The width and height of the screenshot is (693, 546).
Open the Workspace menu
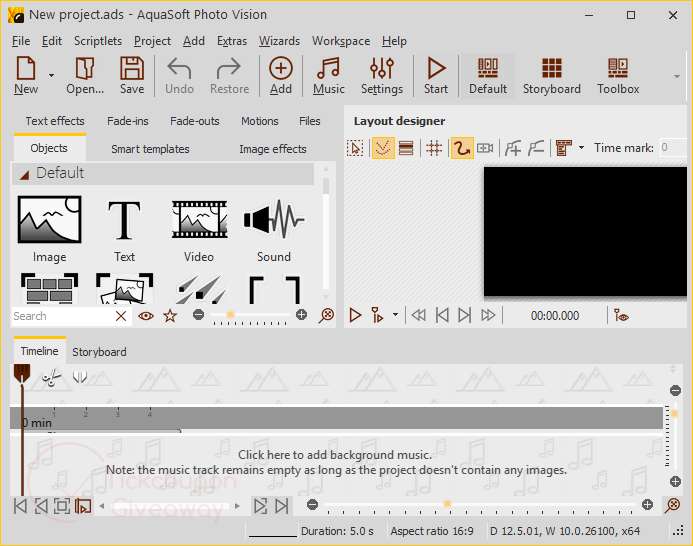tap(341, 41)
